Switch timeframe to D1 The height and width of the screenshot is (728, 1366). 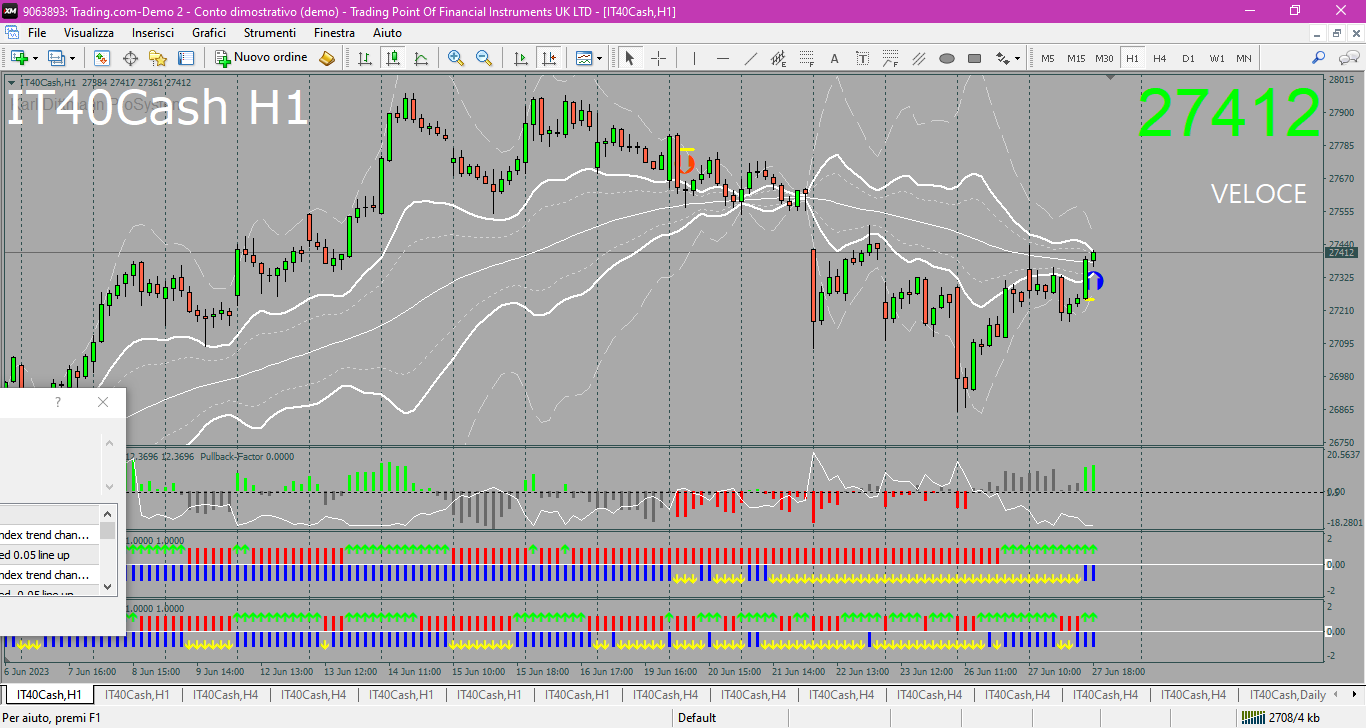(x=1188, y=58)
